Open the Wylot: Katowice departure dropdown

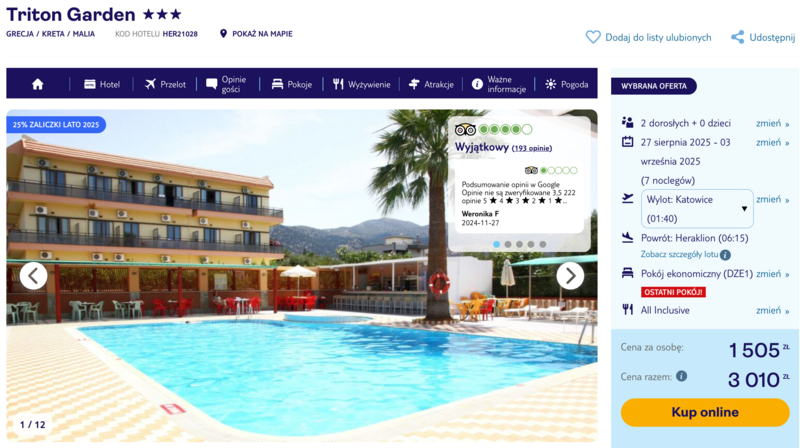[x=697, y=209]
